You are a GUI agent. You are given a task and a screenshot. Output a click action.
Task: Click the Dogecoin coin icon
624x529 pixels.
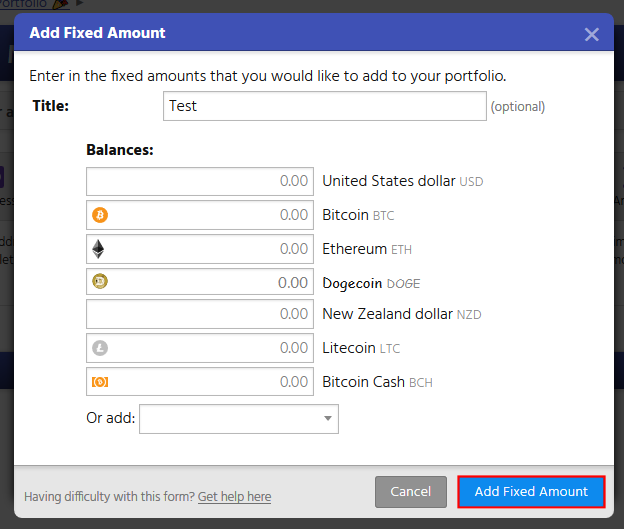tap(99, 282)
